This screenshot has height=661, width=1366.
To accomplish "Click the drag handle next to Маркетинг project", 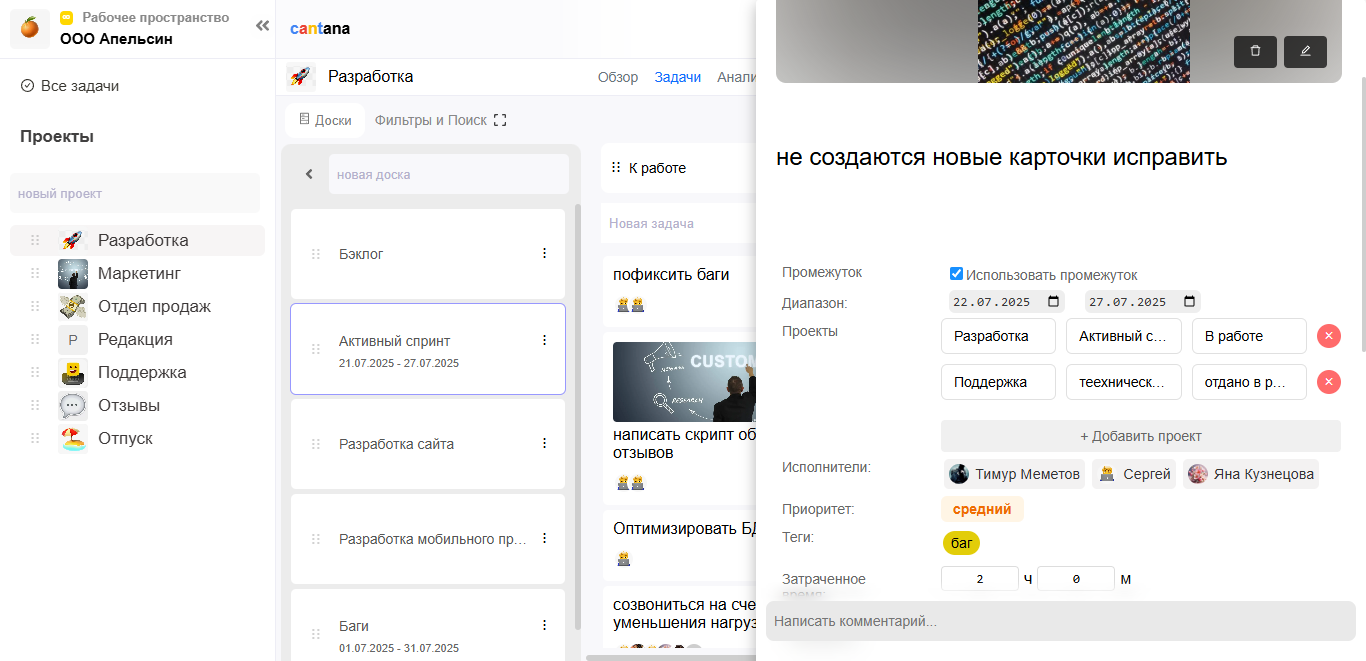I will tap(35, 273).
